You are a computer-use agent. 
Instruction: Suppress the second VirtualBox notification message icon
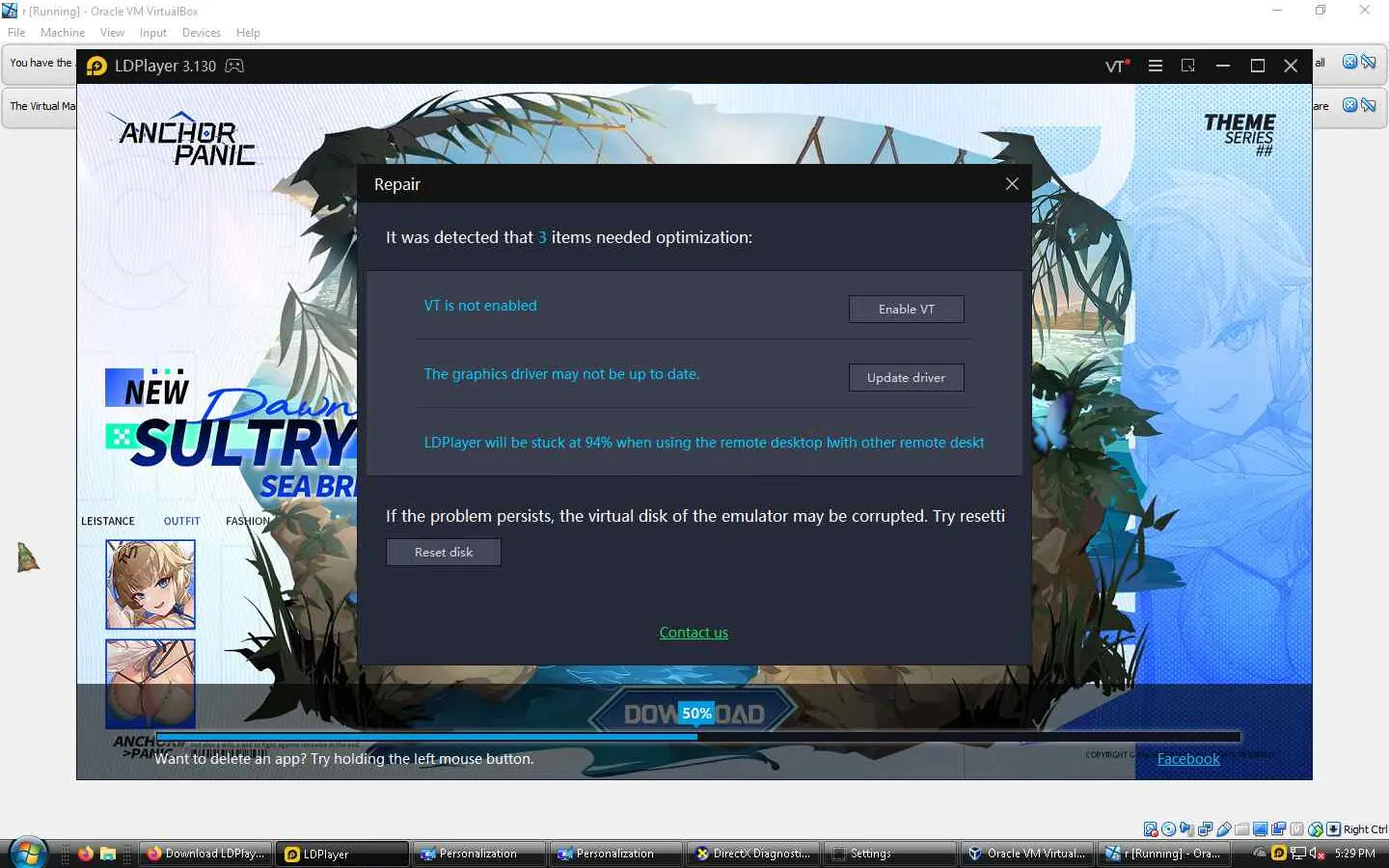tap(1368, 105)
